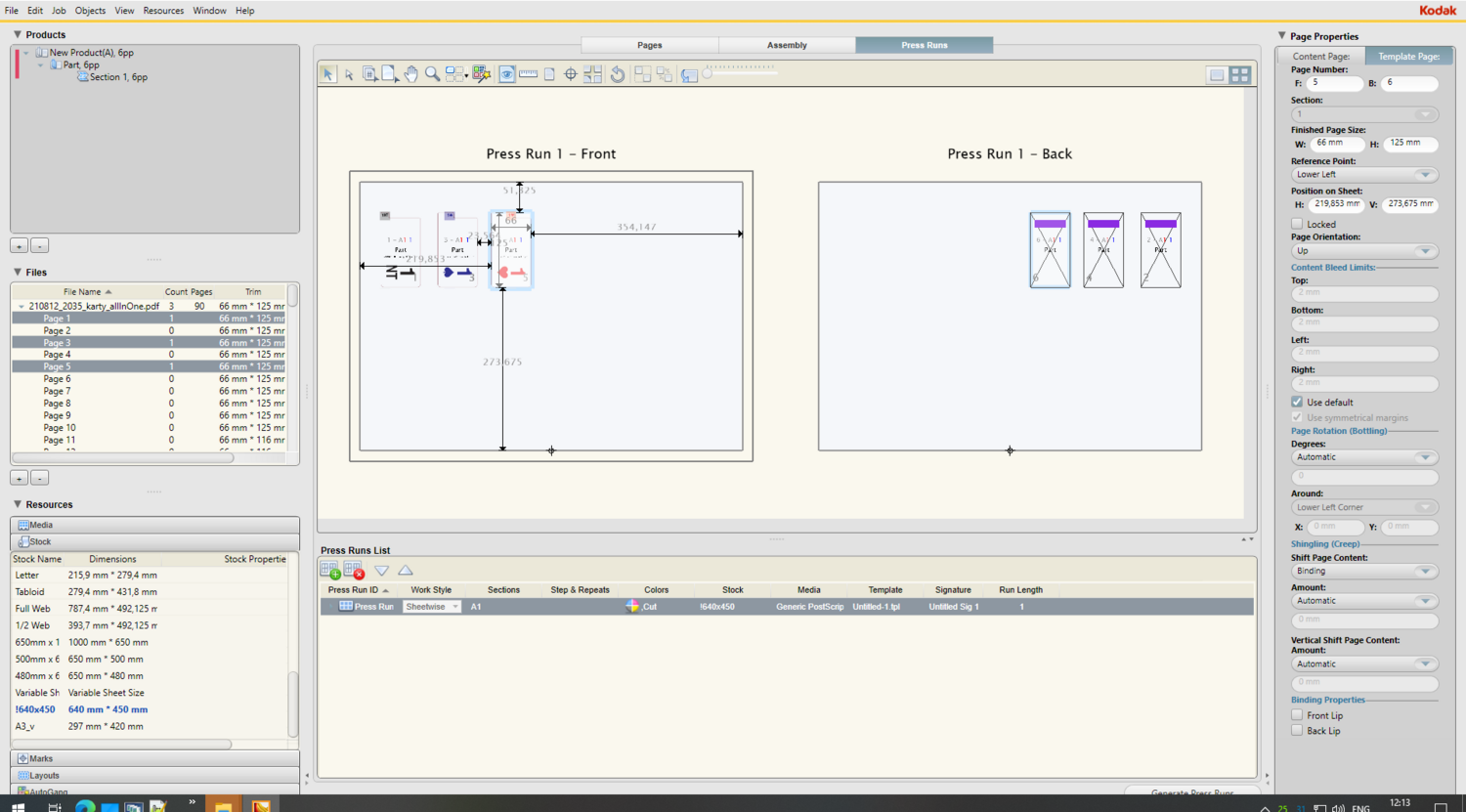Open the Reference Point Lower Left dropdown
1466x812 pixels.
[x=1364, y=175]
